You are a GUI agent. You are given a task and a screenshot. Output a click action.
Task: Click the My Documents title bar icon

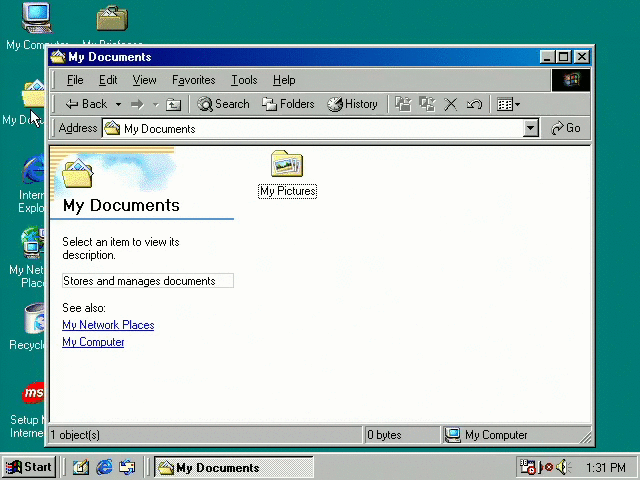click(58, 57)
